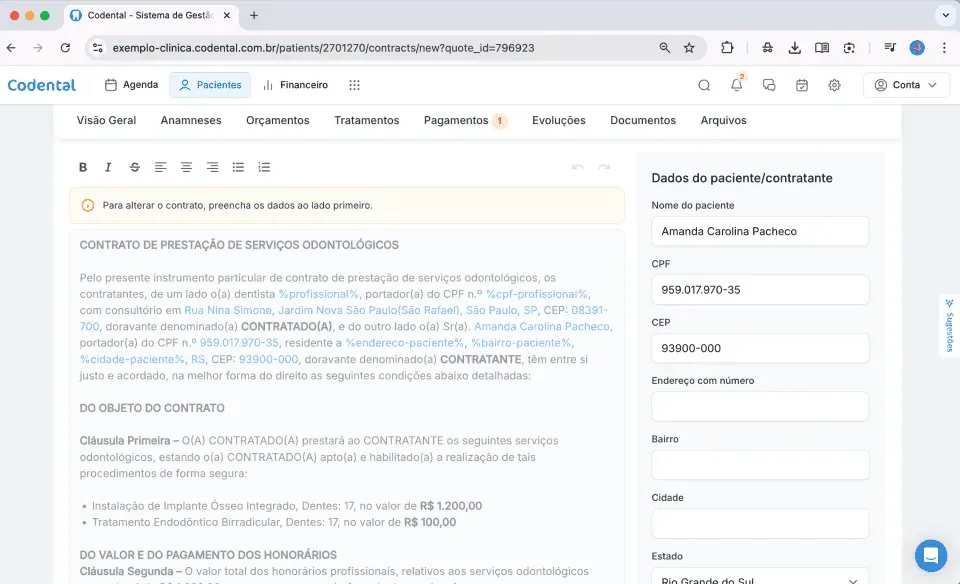The height and width of the screenshot is (584, 960).
Task: Open the apps grid menu
Action: 354,85
